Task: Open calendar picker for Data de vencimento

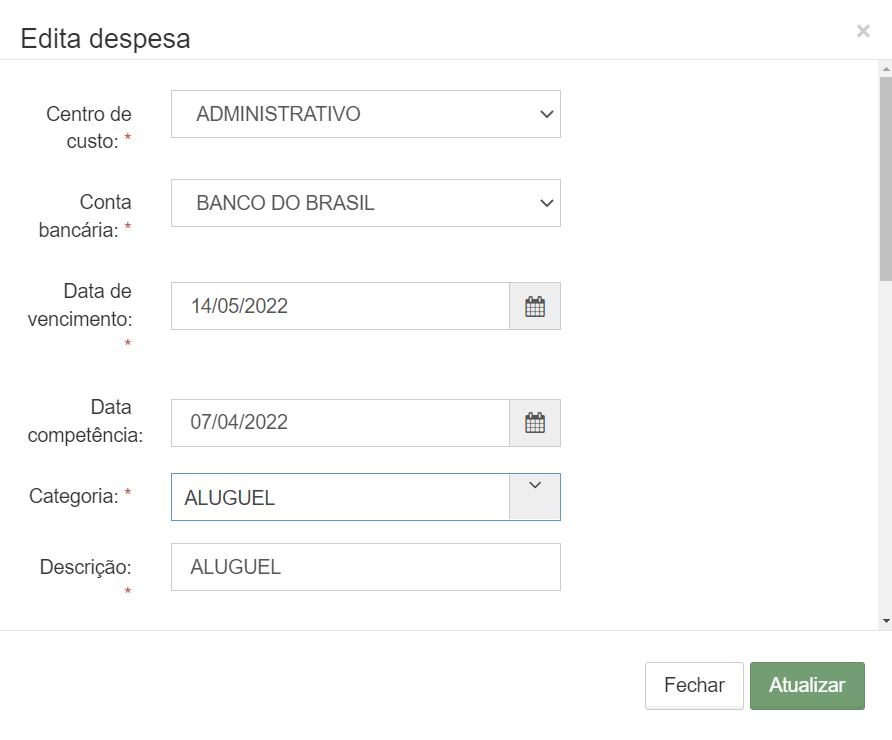Action: click(535, 307)
